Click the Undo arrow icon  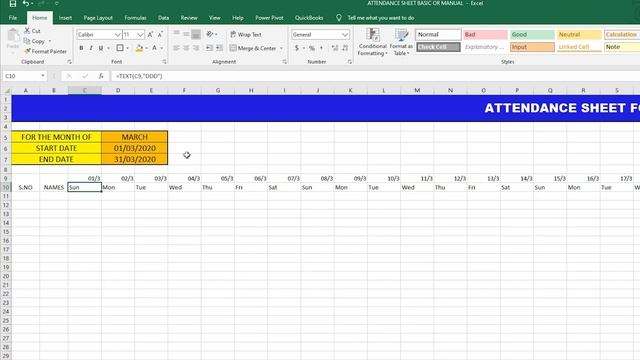[x=26, y=4]
